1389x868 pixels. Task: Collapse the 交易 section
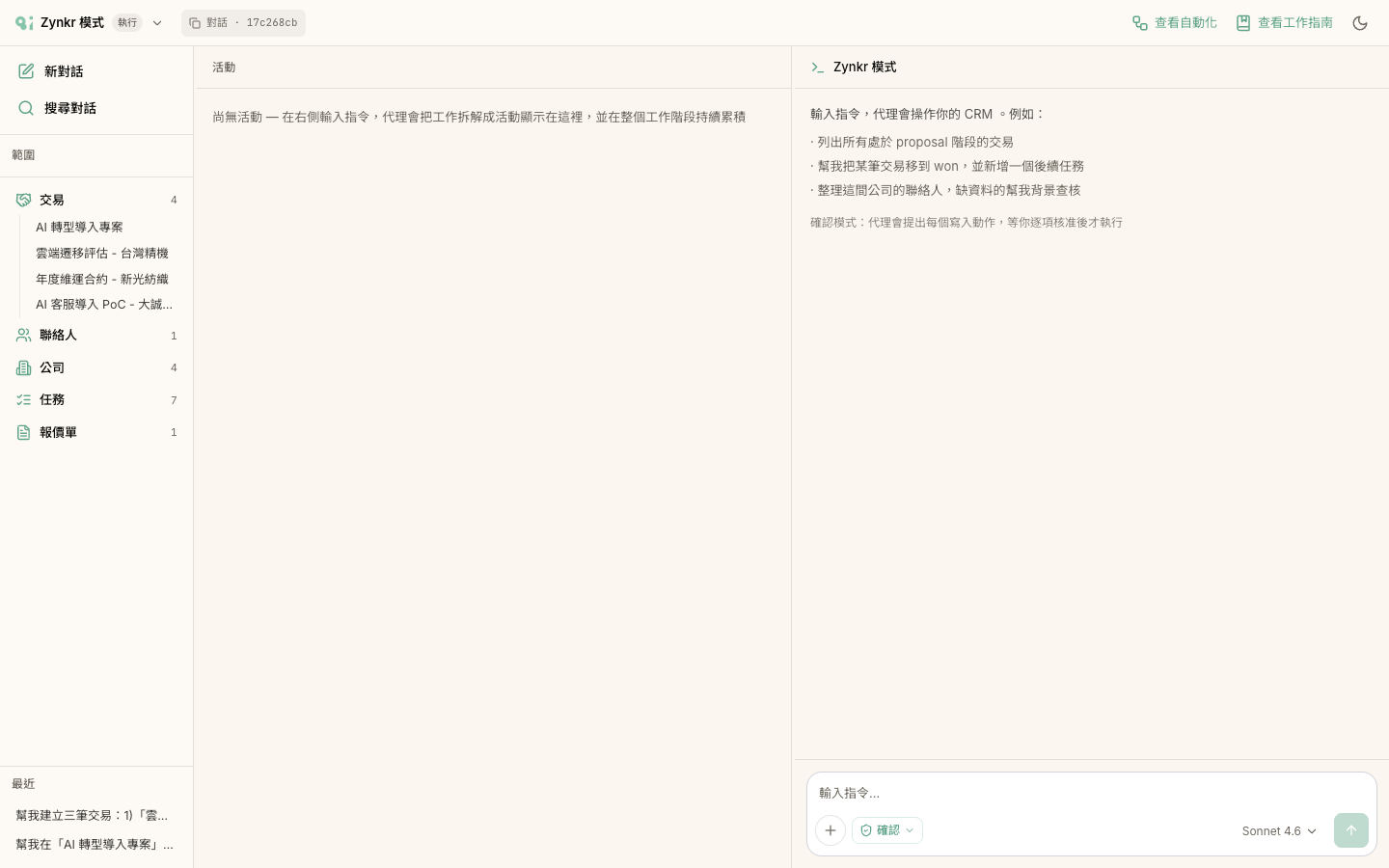coord(96,200)
